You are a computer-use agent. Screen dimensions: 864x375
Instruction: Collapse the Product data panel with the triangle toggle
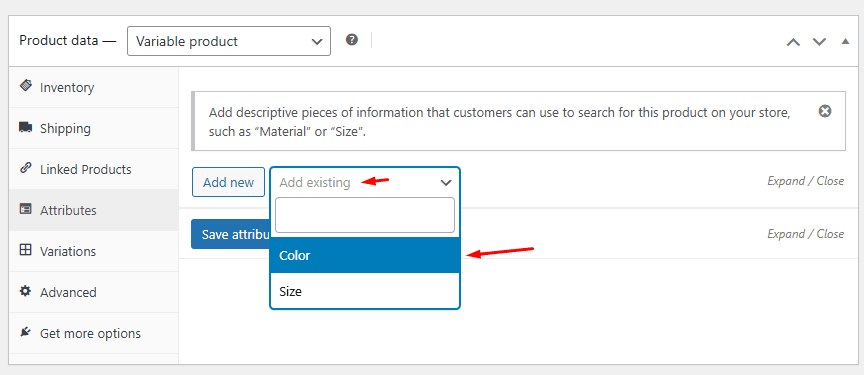tap(845, 41)
